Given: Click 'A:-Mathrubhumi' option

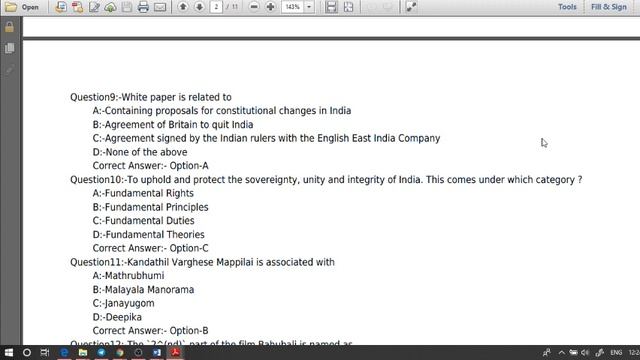Looking at the screenshot, I should click(x=129, y=276).
